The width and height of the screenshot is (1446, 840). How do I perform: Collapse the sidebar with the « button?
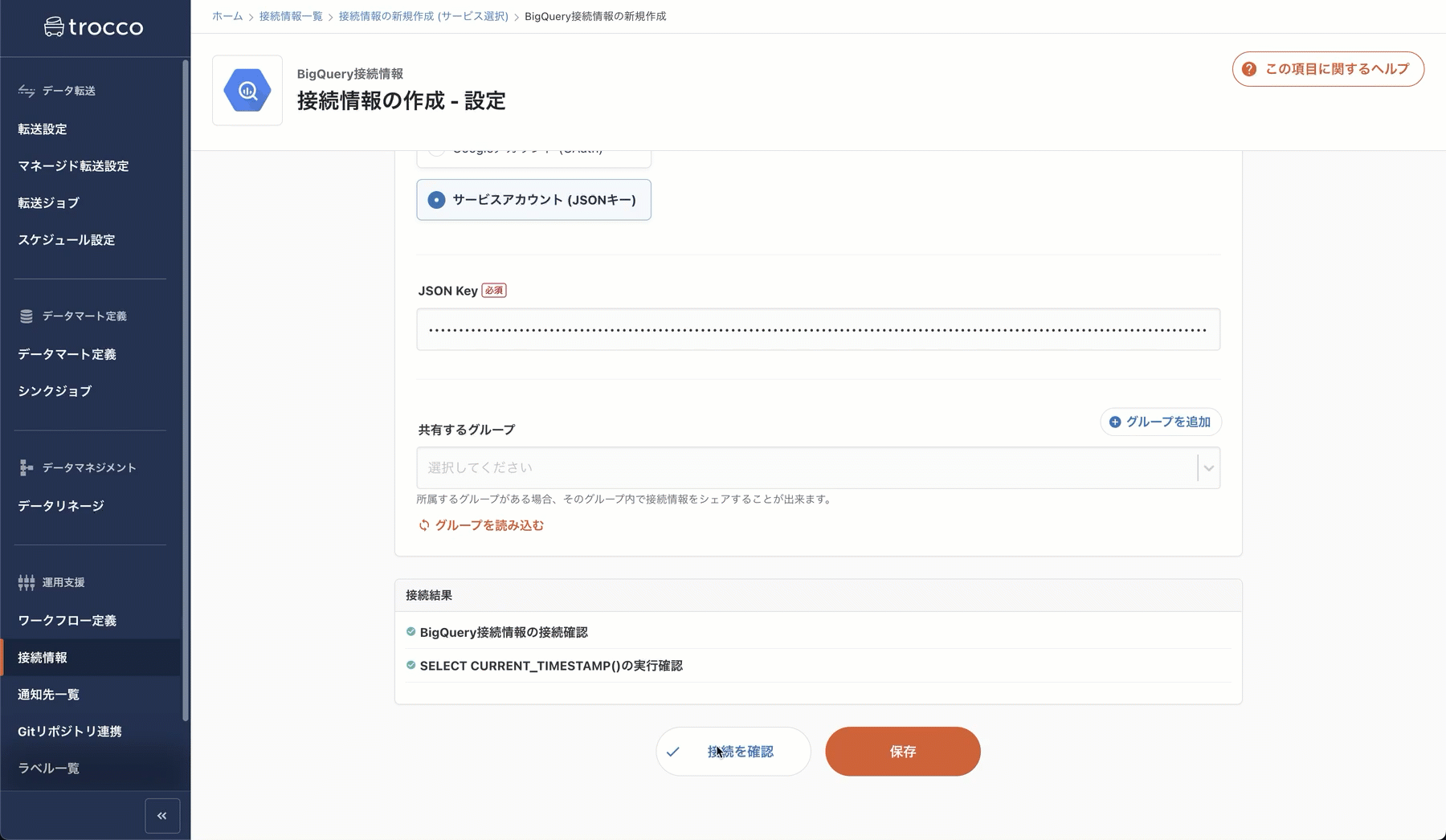pyautogui.click(x=161, y=815)
